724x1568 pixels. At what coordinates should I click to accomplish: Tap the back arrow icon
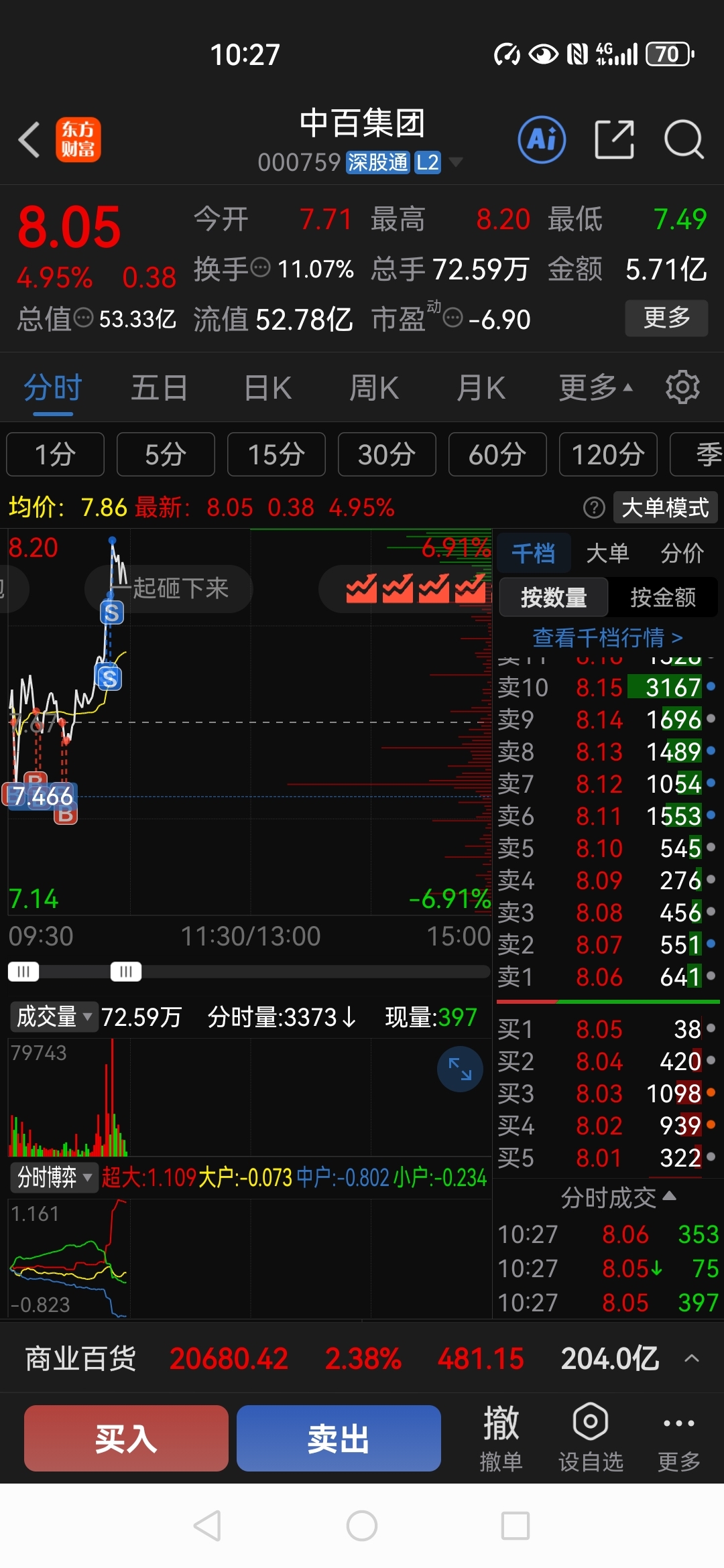[29, 140]
